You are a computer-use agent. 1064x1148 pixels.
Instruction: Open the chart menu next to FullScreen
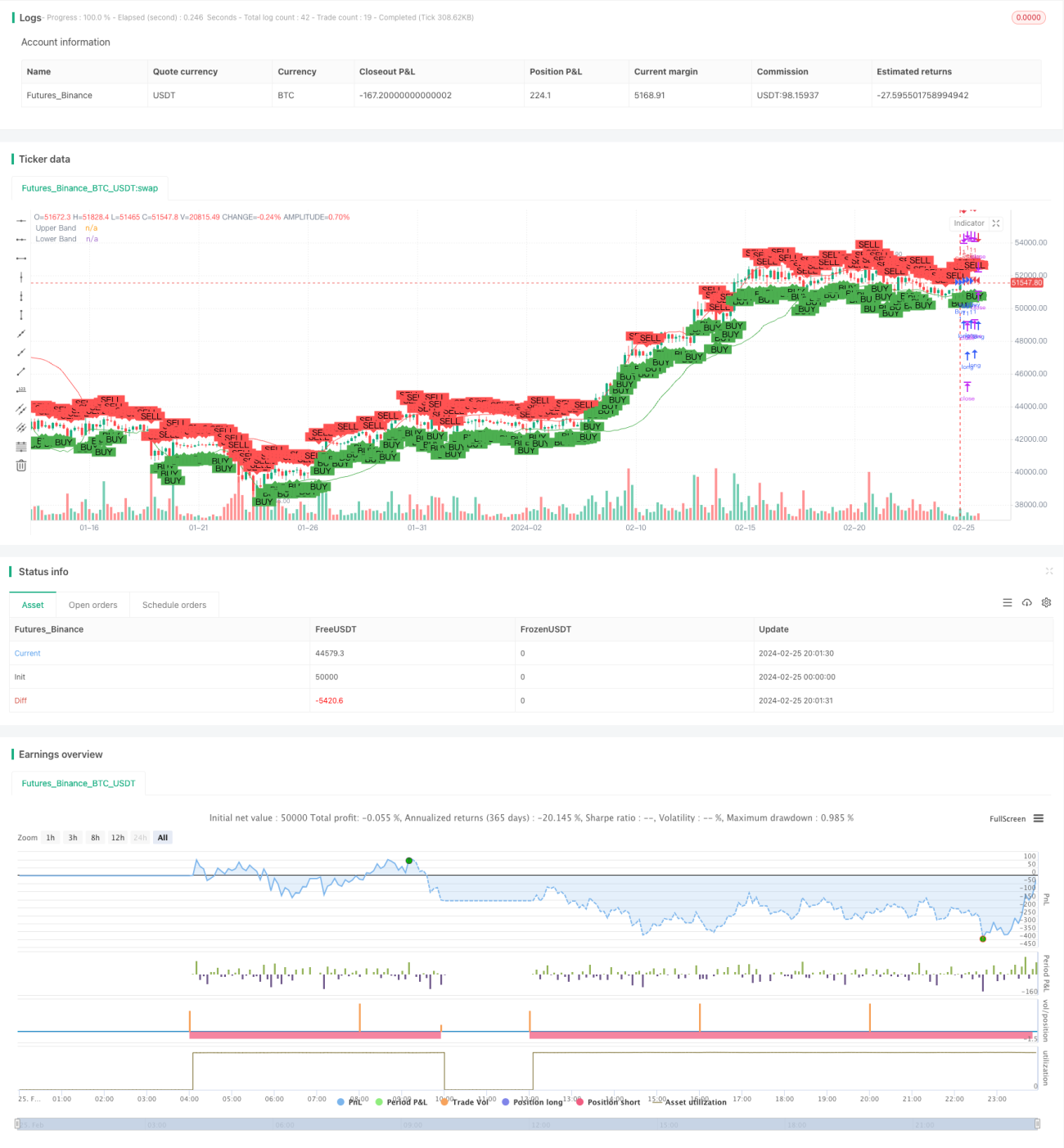1039,818
